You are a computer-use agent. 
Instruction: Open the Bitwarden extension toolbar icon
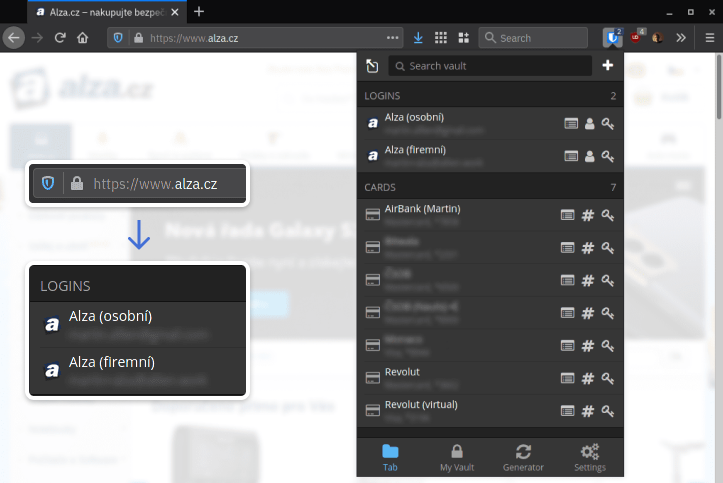(x=612, y=38)
